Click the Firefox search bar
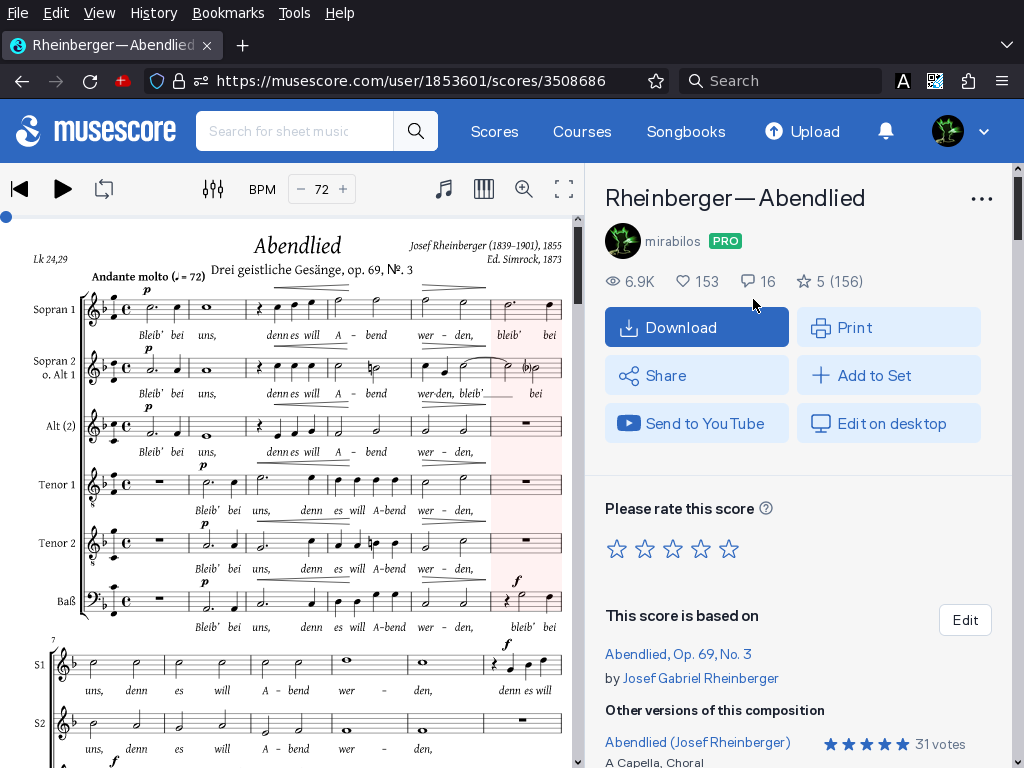The image size is (1024, 768). tap(780, 81)
